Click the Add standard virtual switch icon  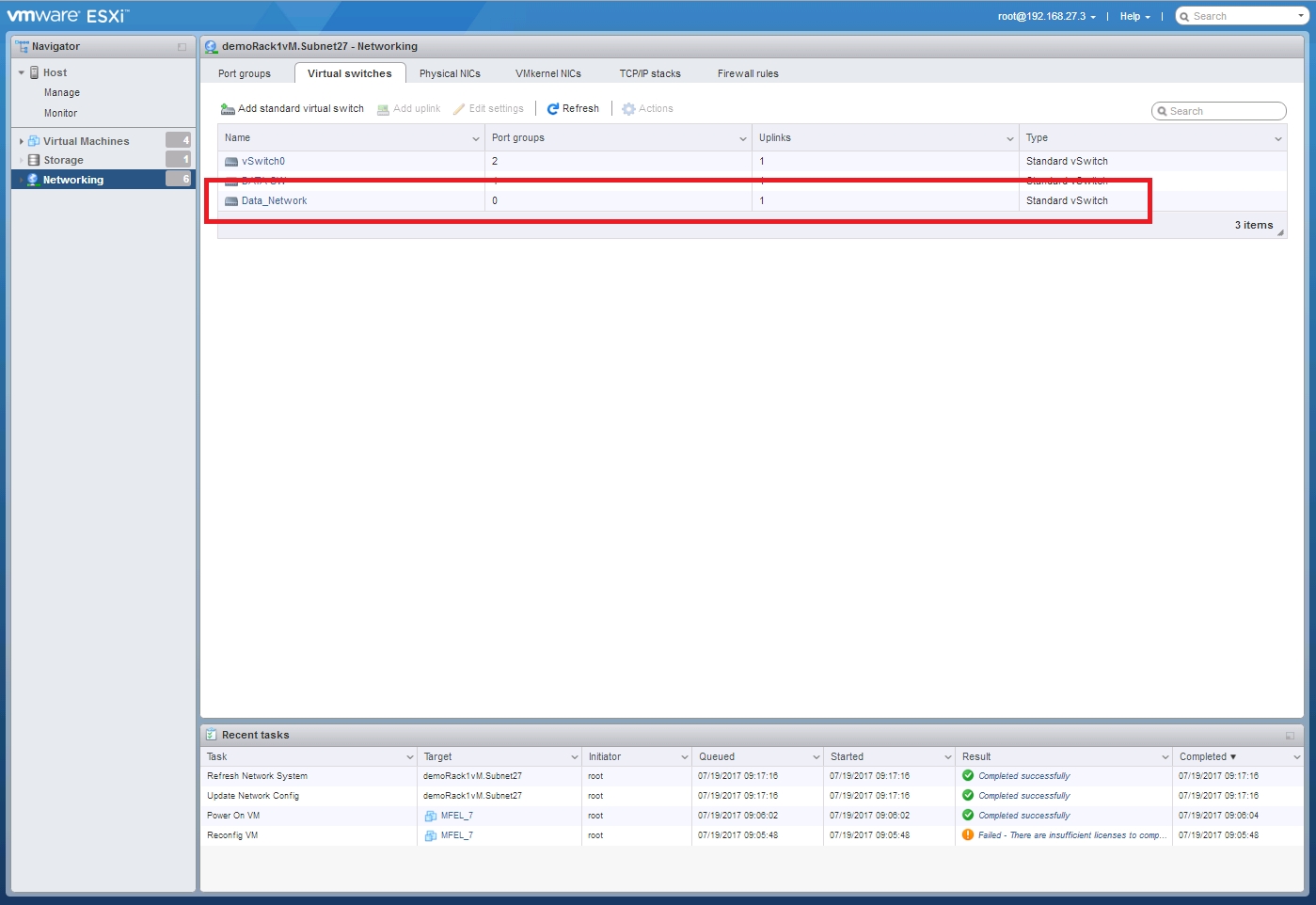pyautogui.click(x=228, y=109)
